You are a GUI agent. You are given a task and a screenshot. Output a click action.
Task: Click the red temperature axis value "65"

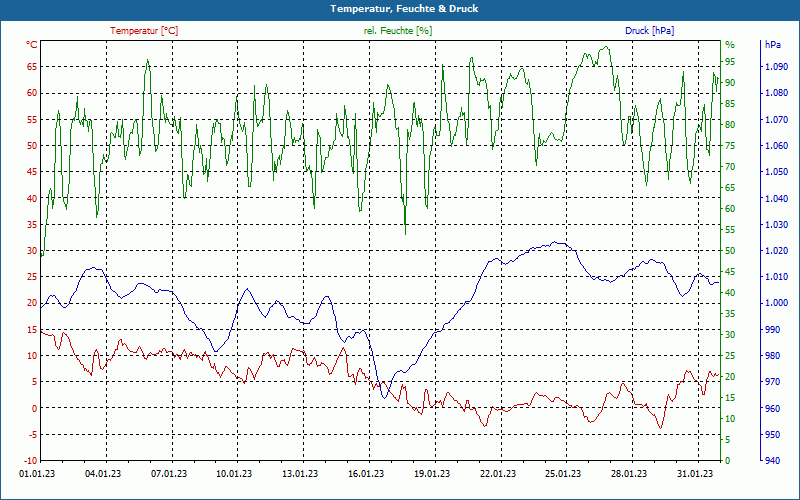(32, 67)
